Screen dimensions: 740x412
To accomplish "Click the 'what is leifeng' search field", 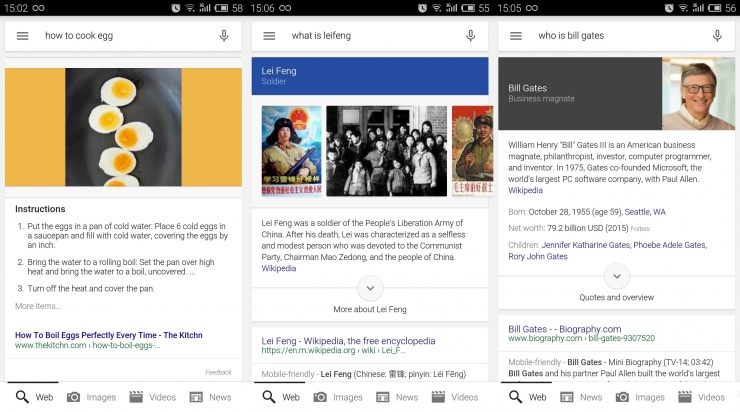I will (370, 36).
